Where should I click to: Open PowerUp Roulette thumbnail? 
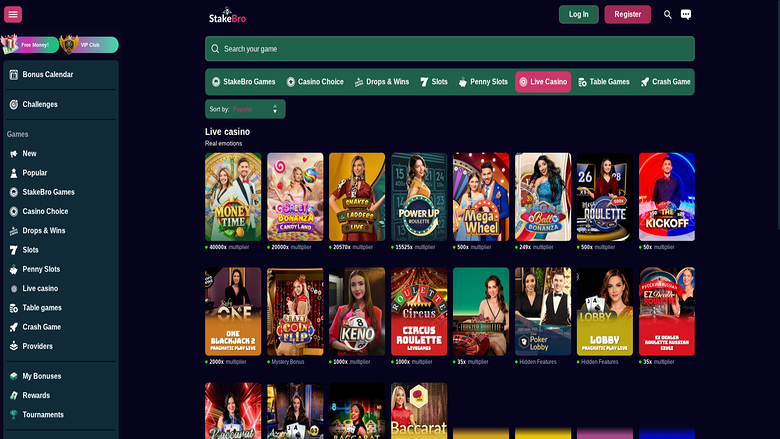point(419,197)
